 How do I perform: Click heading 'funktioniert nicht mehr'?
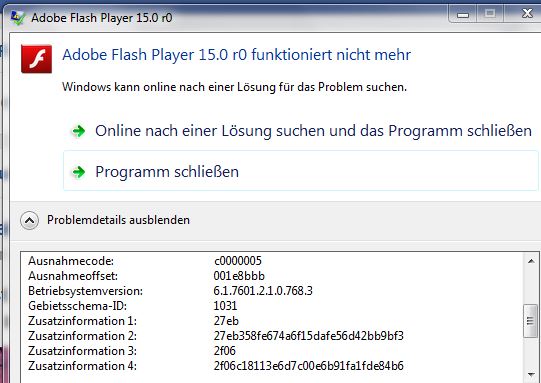[331, 55]
